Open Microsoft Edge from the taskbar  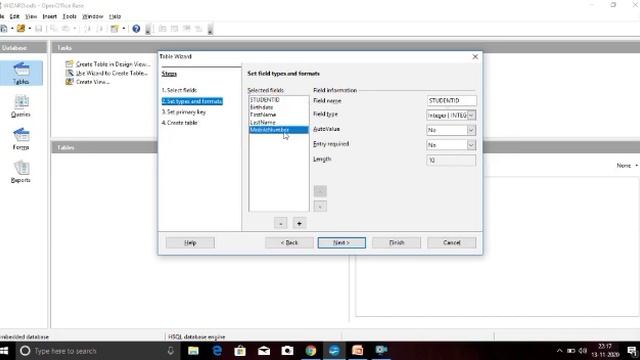click(217, 351)
